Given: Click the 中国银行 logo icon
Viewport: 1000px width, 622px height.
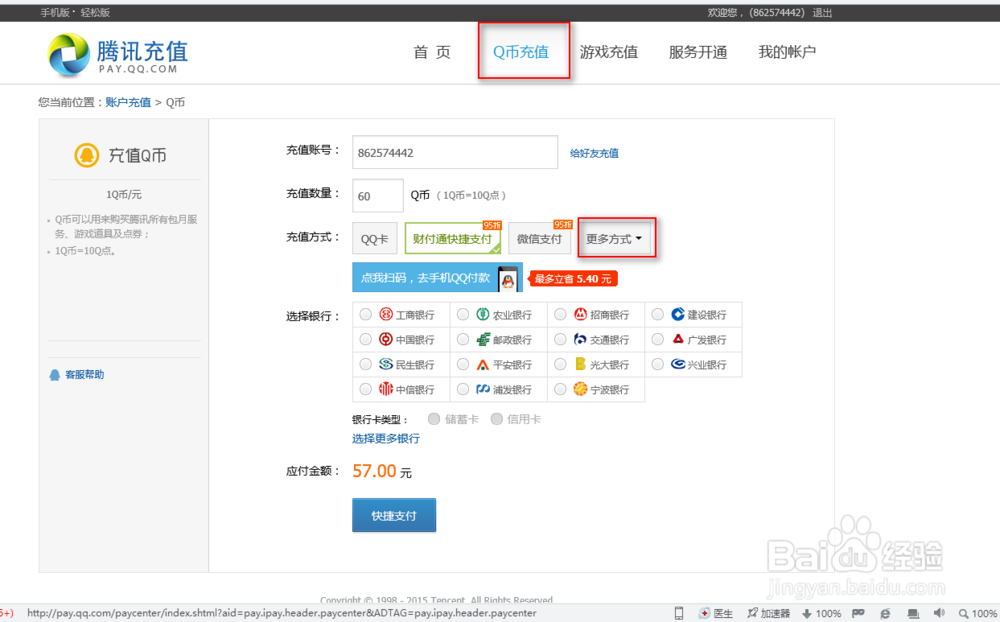Looking at the screenshot, I should coord(386,339).
